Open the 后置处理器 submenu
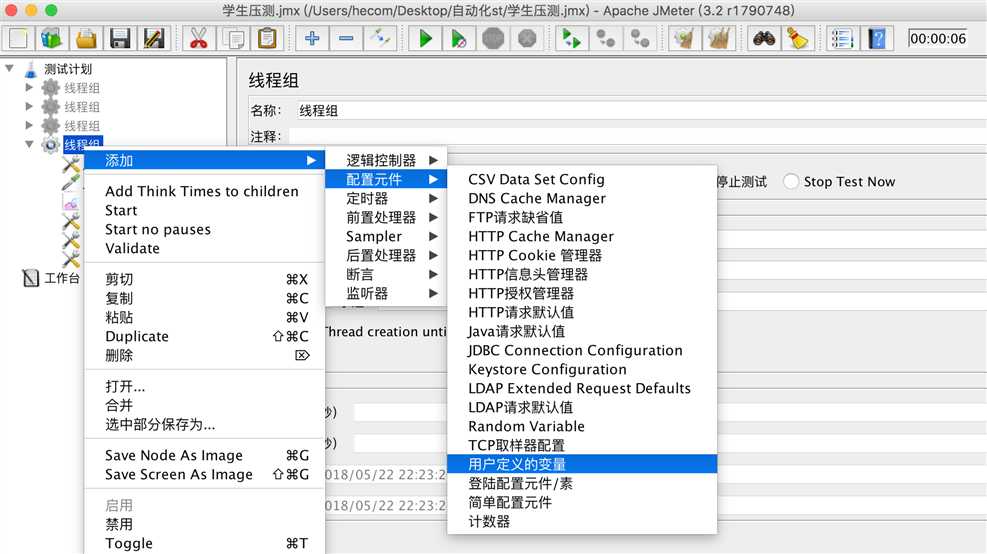The width and height of the screenshot is (987, 554). coord(386,255)
